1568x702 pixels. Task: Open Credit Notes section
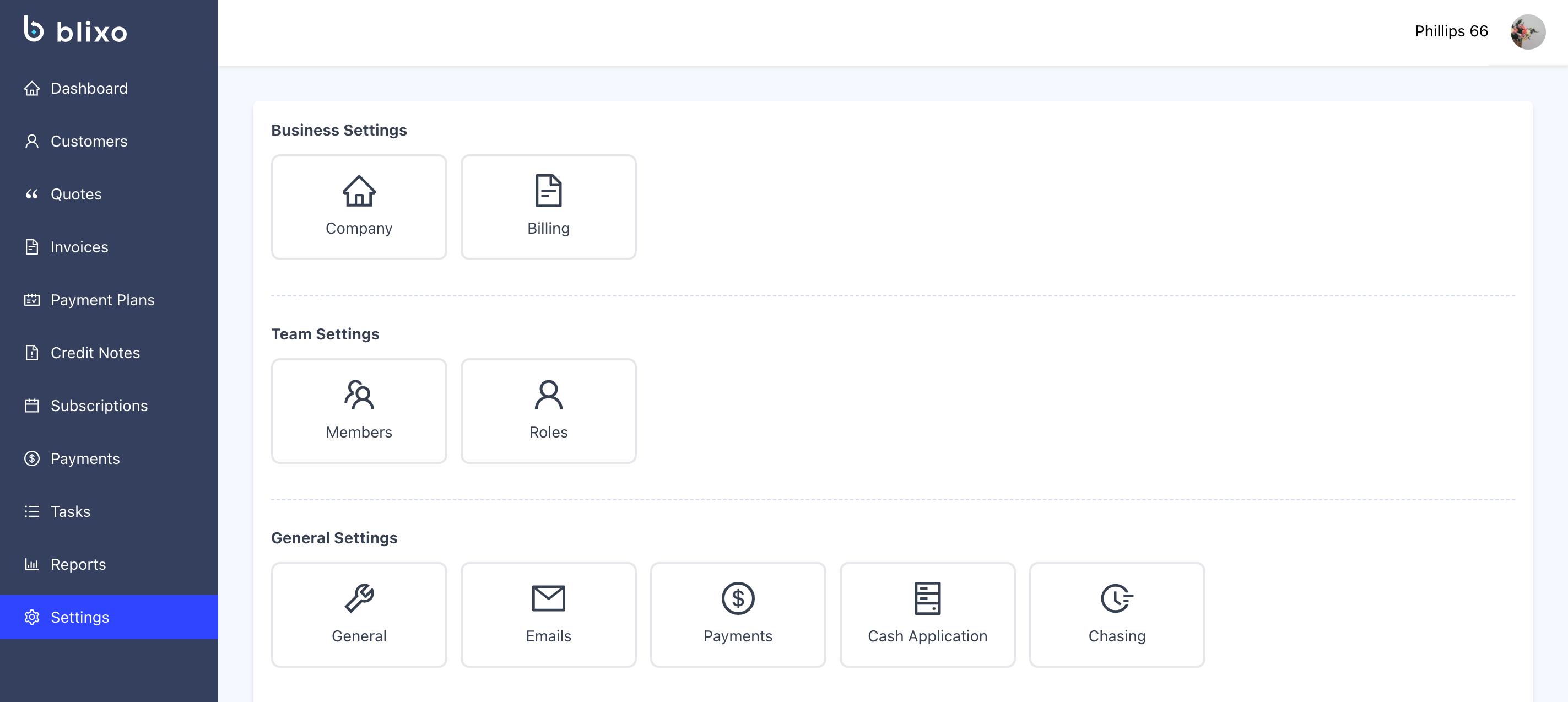95,353
